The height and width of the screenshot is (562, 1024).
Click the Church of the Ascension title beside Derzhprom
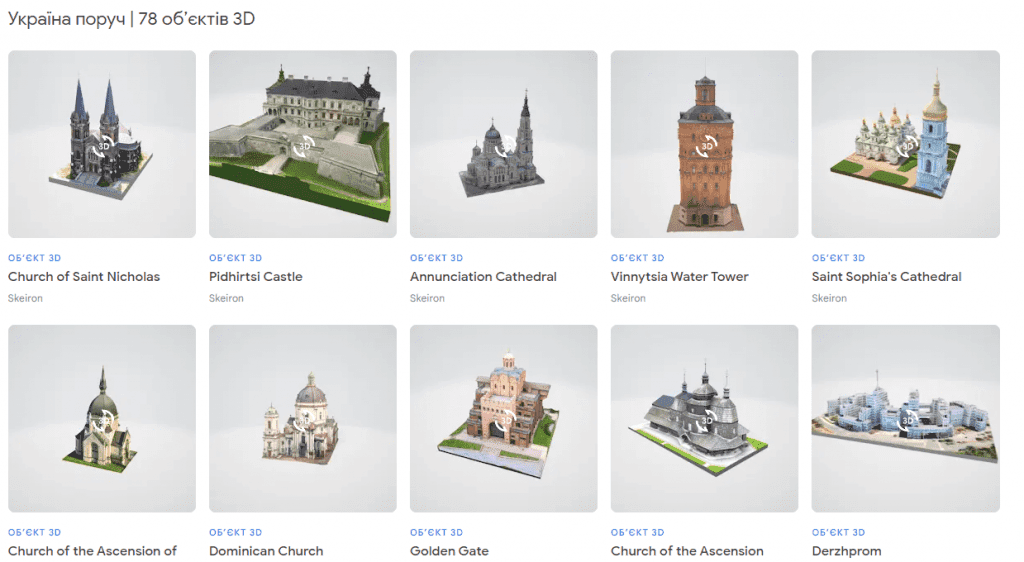coord(687,551)
